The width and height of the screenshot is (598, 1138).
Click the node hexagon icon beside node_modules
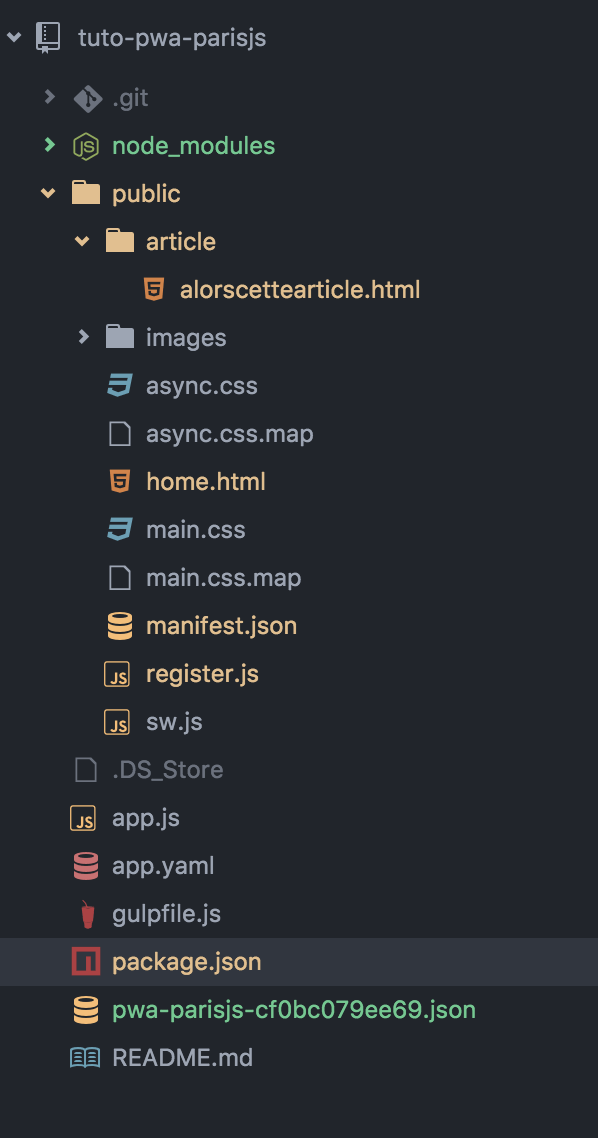[x=86, y=145]
